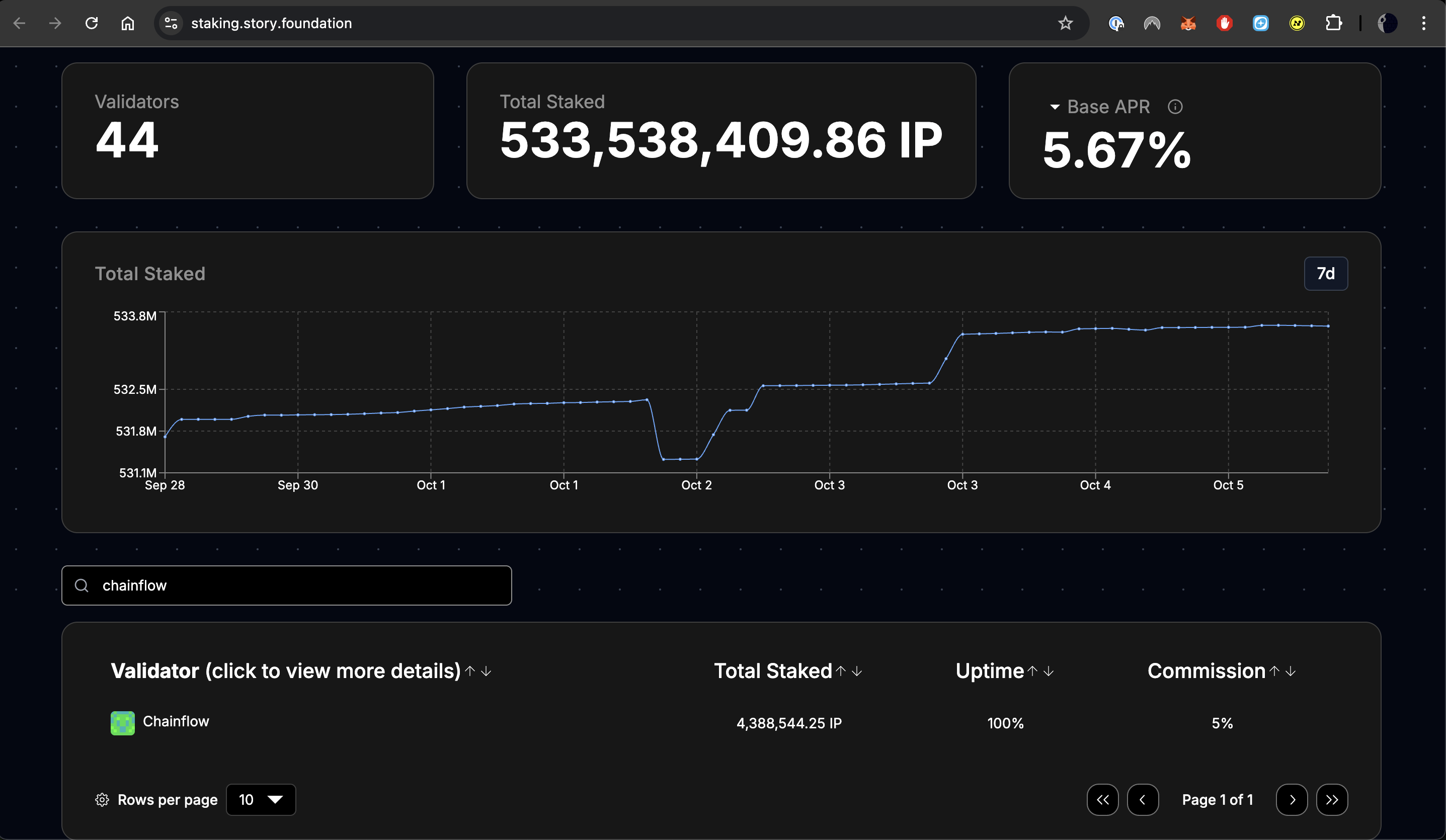This screenshot has width=1446, height=840.
Task: Open the MetaMask fox extension icon
Action: pyautogui.click(x=1188, y=24)
